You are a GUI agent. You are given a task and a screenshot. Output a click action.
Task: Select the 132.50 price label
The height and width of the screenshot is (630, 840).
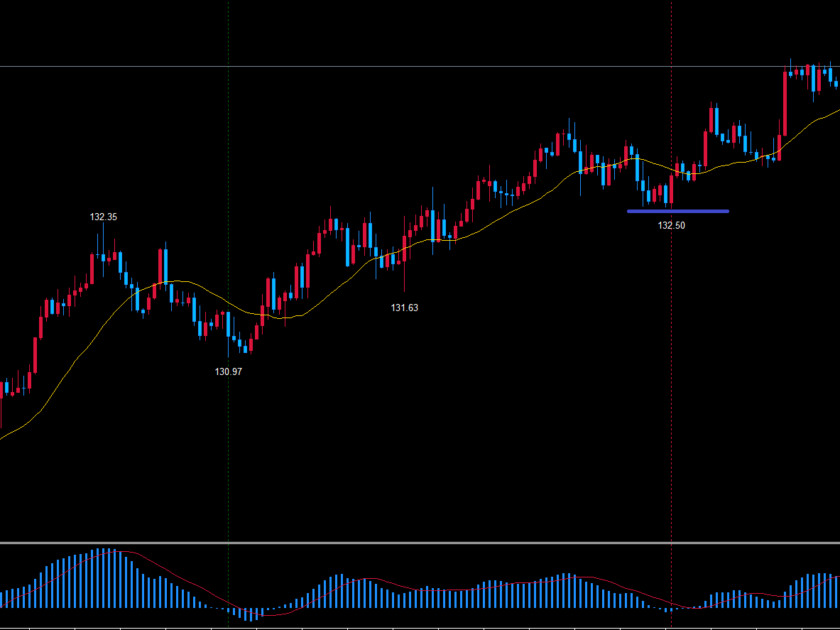click(x=671, y=226)
